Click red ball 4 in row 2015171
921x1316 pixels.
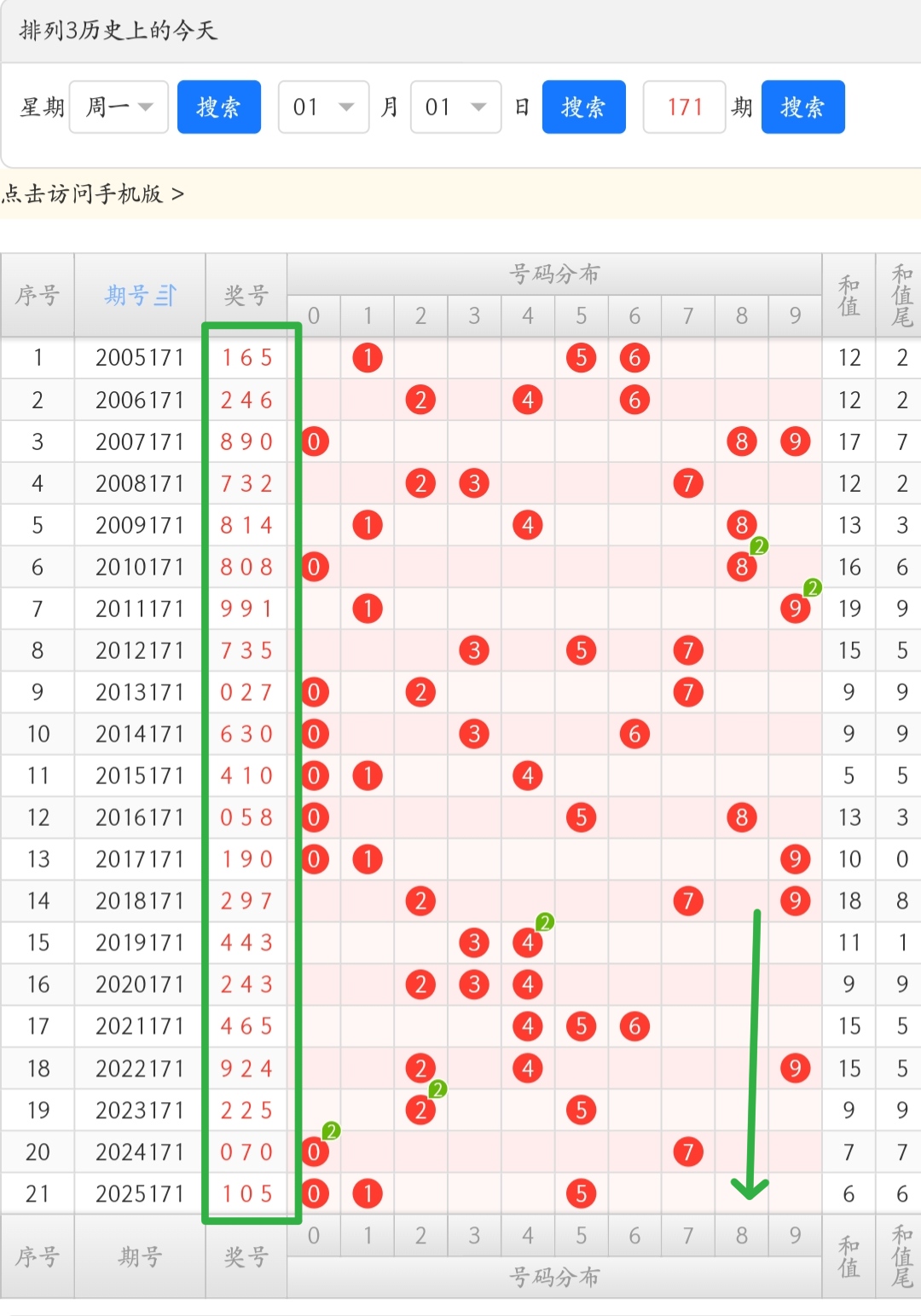[x=528, y=776]
